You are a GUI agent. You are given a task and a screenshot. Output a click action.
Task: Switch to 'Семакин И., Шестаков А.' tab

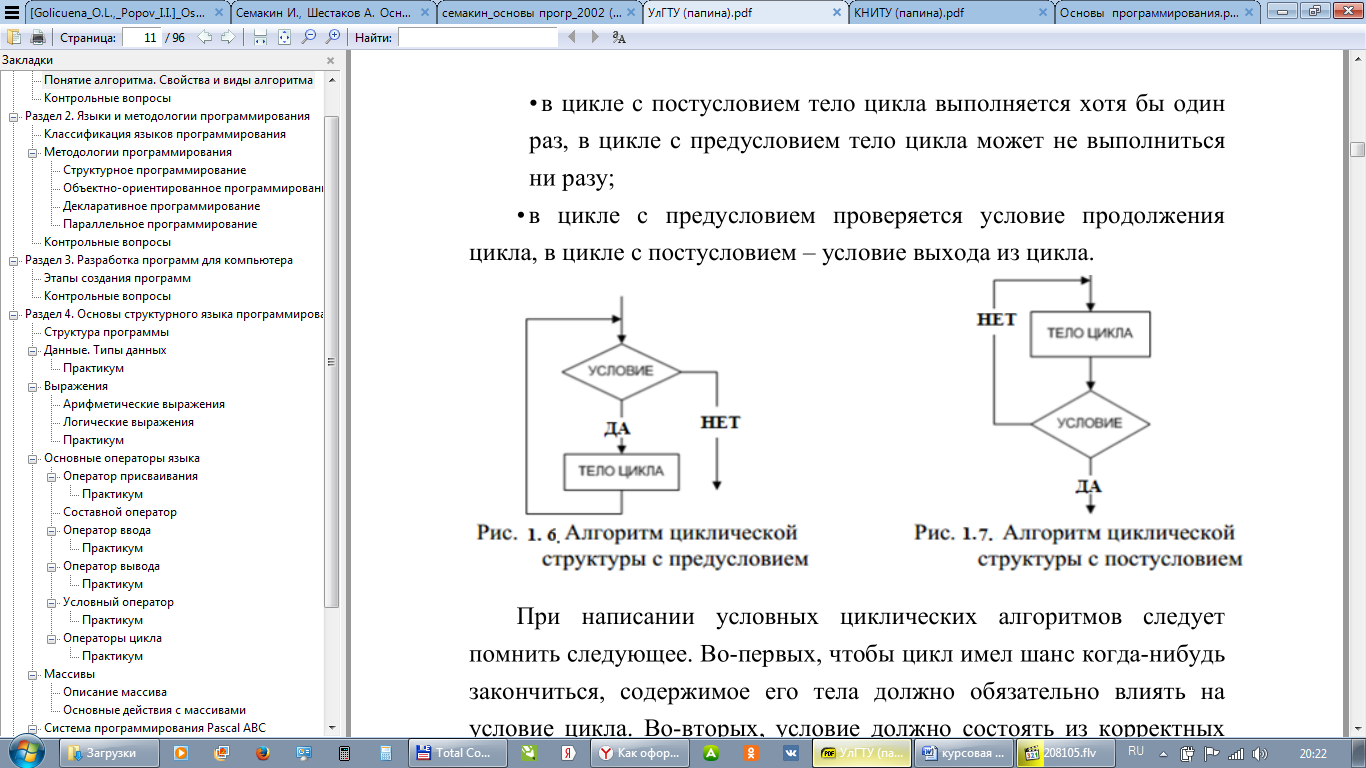pos(333,14)
